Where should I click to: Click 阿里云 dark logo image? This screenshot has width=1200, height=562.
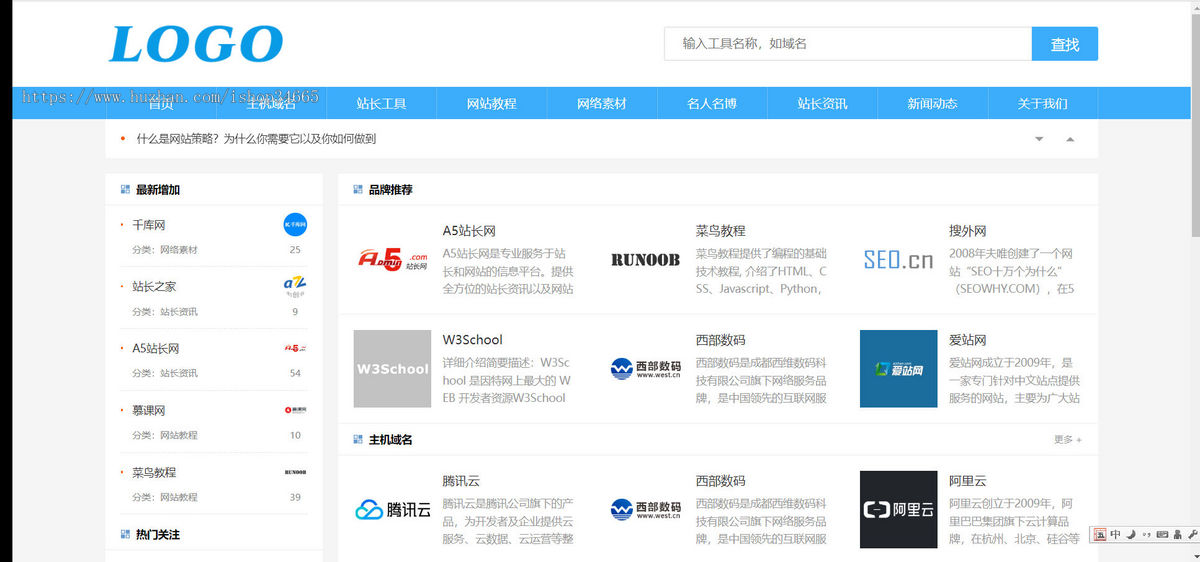898,510
